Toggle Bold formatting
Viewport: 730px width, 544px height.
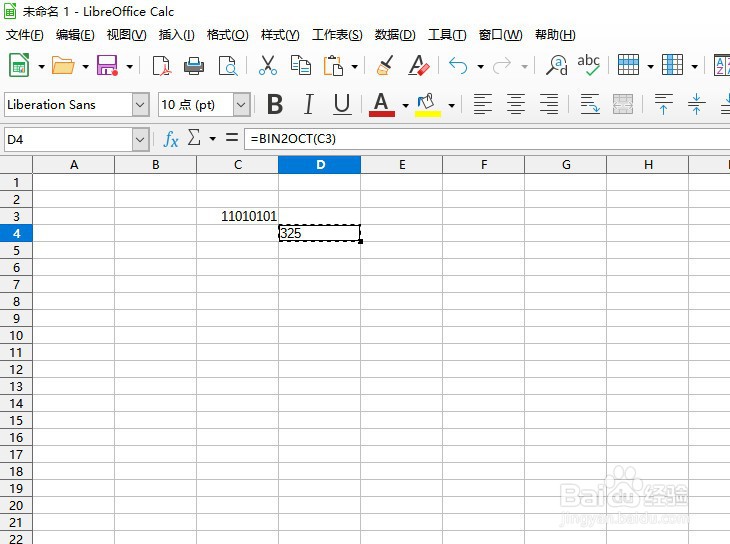(x=275, y=104)
